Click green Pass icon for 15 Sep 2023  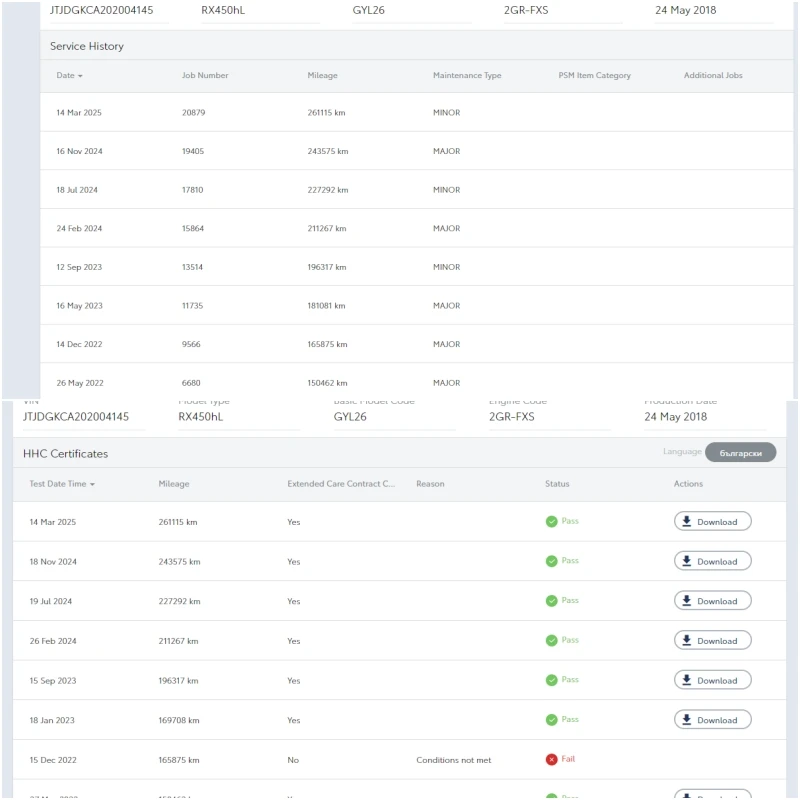(x=551, y=680)
